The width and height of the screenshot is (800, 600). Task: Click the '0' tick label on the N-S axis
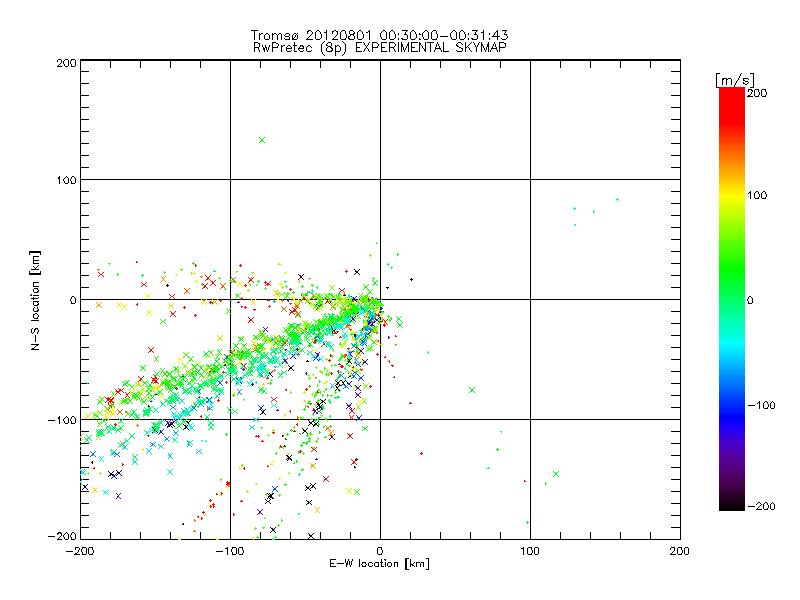point(73,300)
